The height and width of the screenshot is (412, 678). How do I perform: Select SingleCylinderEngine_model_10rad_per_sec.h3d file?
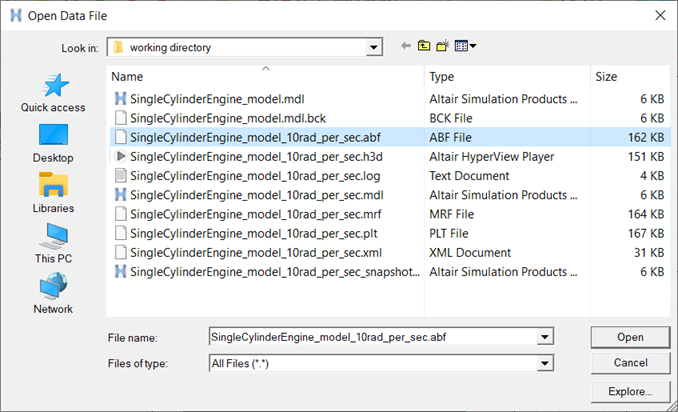click(389, 156)
